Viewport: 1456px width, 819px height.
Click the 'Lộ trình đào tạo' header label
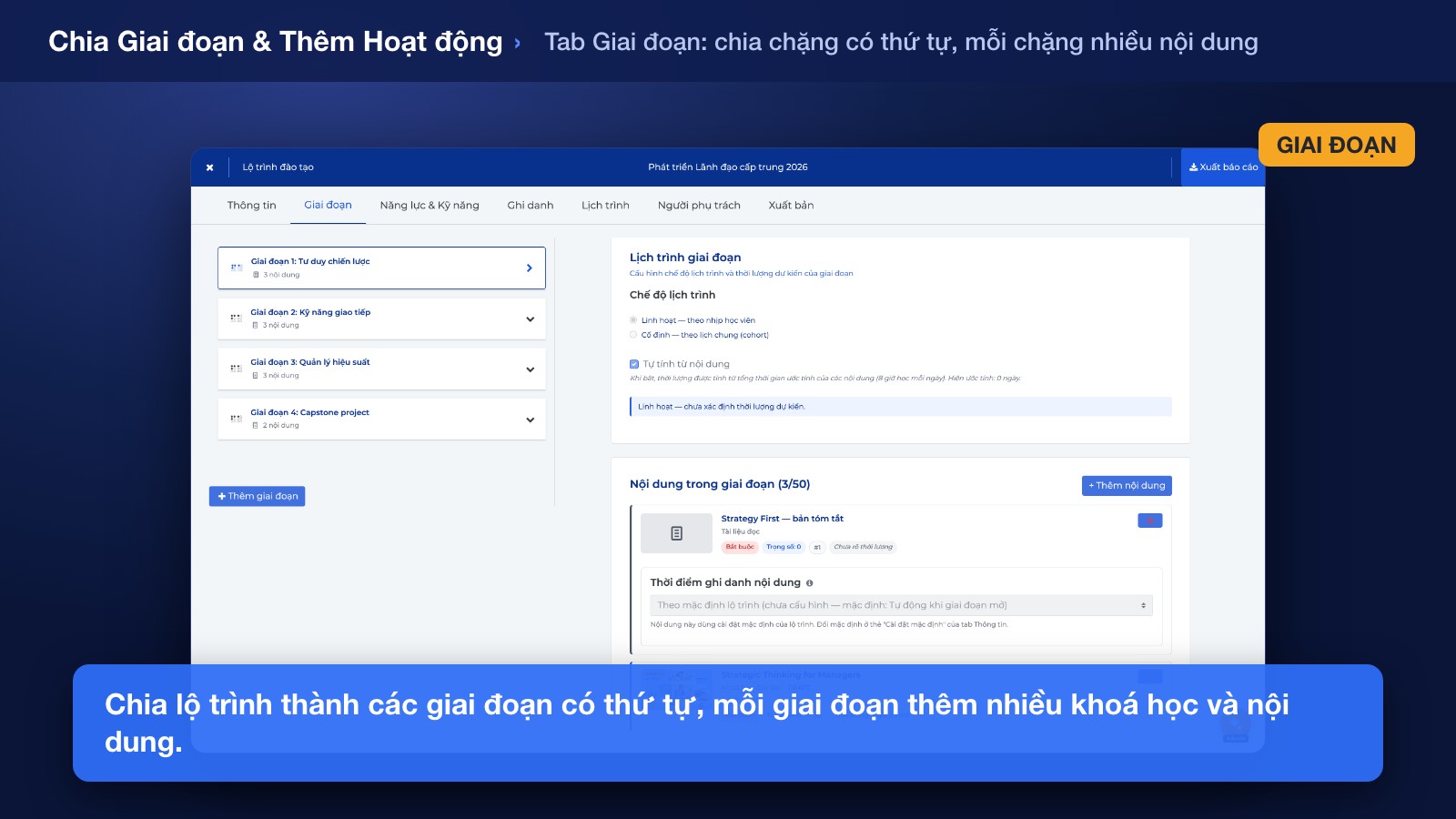click(278, 167)
